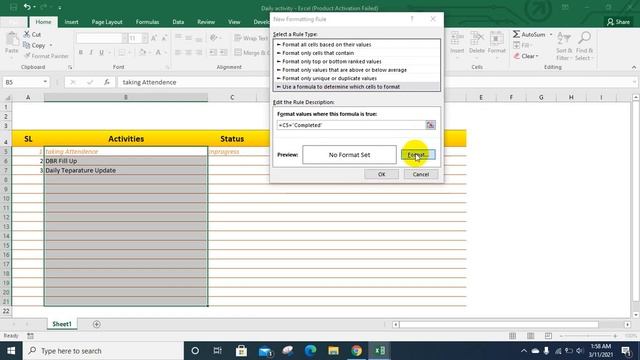This screenshot has width=640, height=360.
Task: Open the Home ribbon tab
Action: click(43, 22)
